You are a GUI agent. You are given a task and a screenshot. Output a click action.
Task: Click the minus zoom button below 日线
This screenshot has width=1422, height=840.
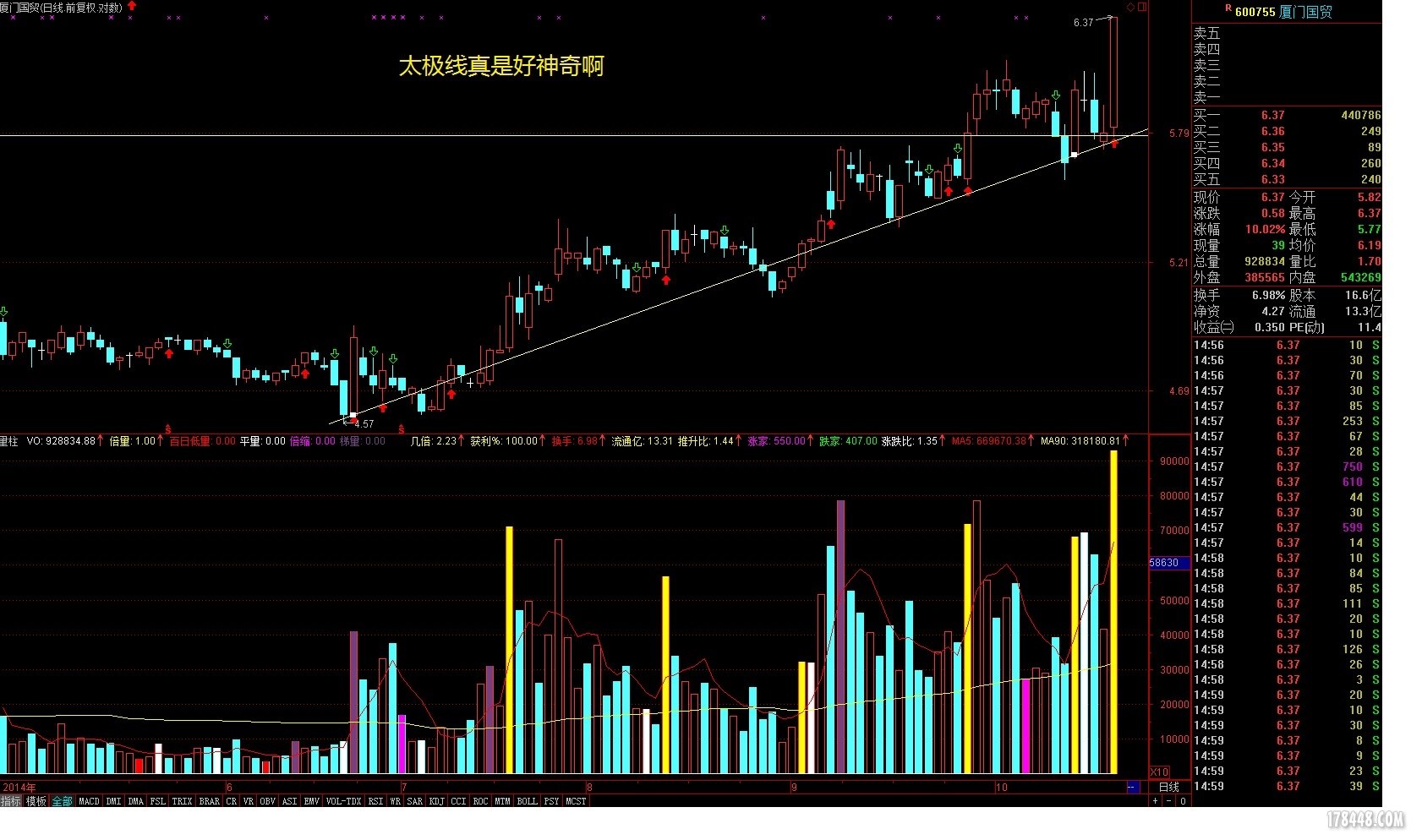1169,801
